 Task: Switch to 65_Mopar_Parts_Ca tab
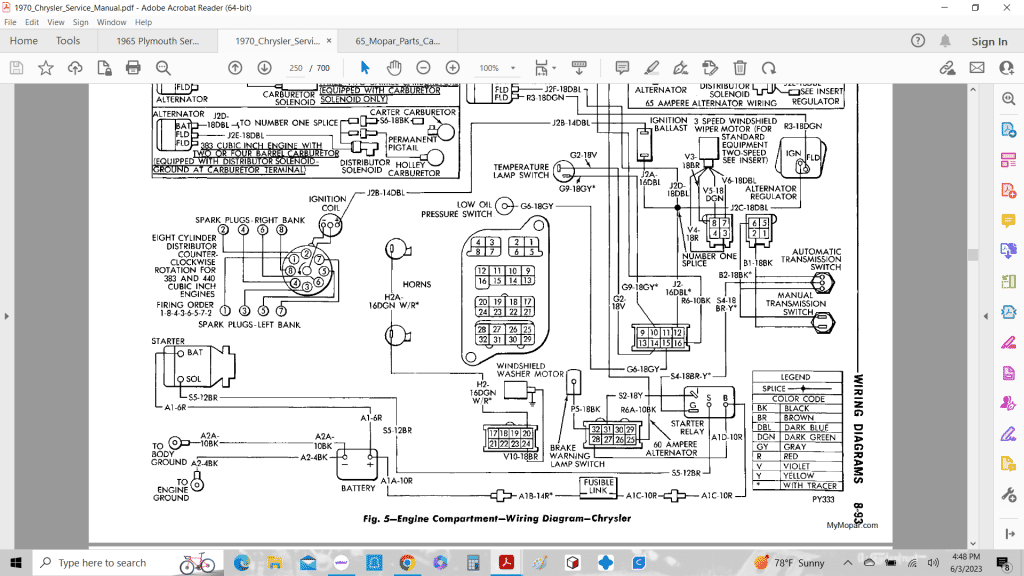tap(396, 41)
